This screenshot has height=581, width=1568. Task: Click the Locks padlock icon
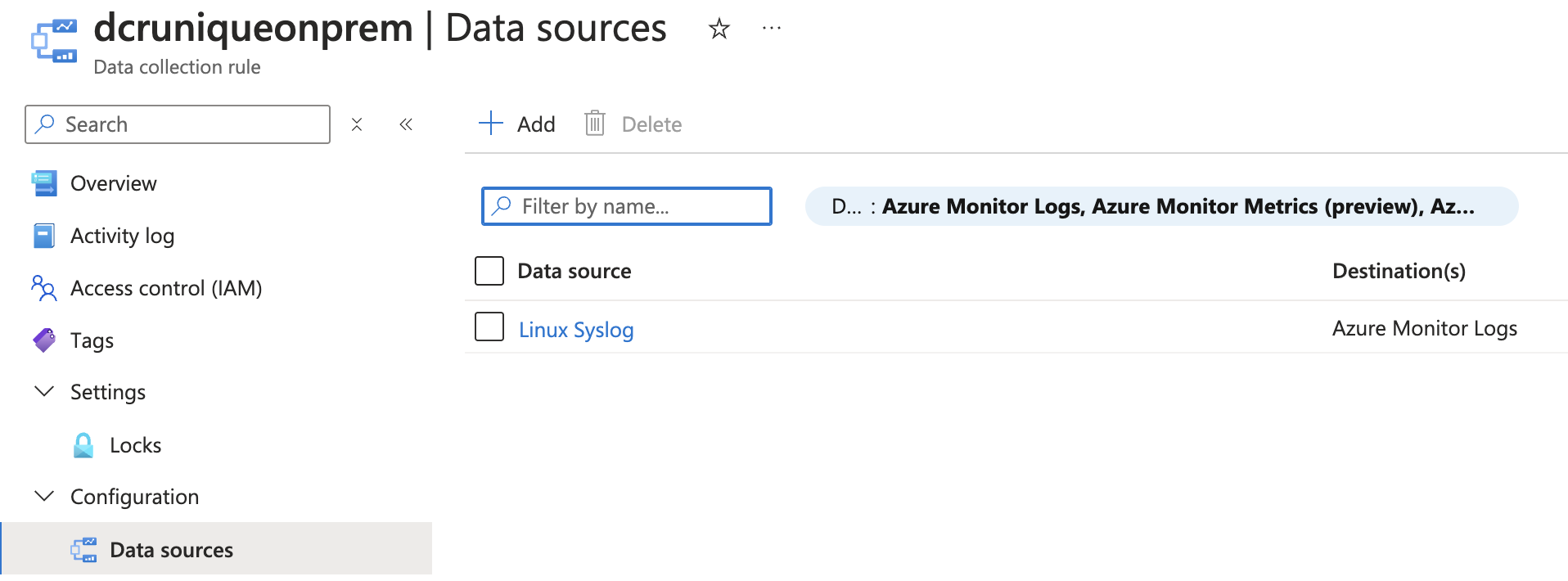[x=83, y=445]
